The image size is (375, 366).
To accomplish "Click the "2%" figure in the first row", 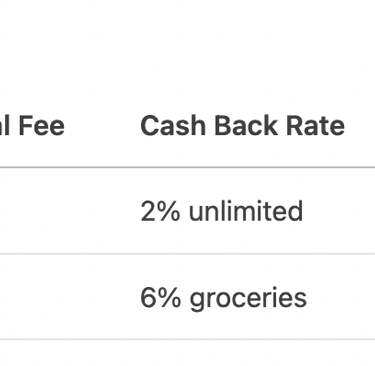I will [160, 211].
